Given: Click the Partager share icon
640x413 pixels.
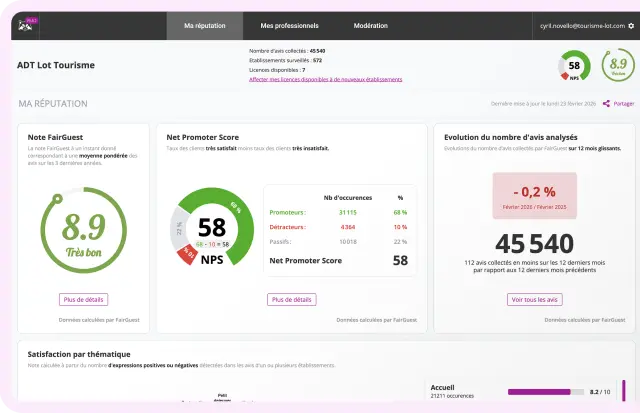Looking at the screenshot, I should coord(606,103).
